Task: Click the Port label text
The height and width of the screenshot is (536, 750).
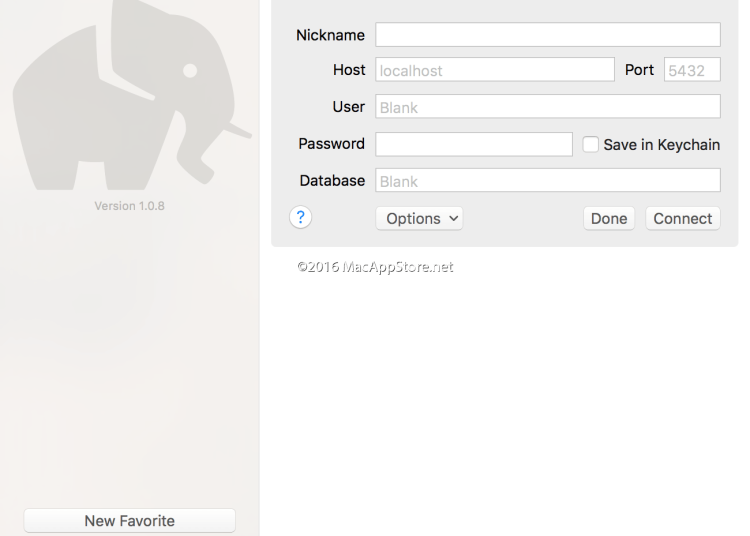Action: (639, 70)
